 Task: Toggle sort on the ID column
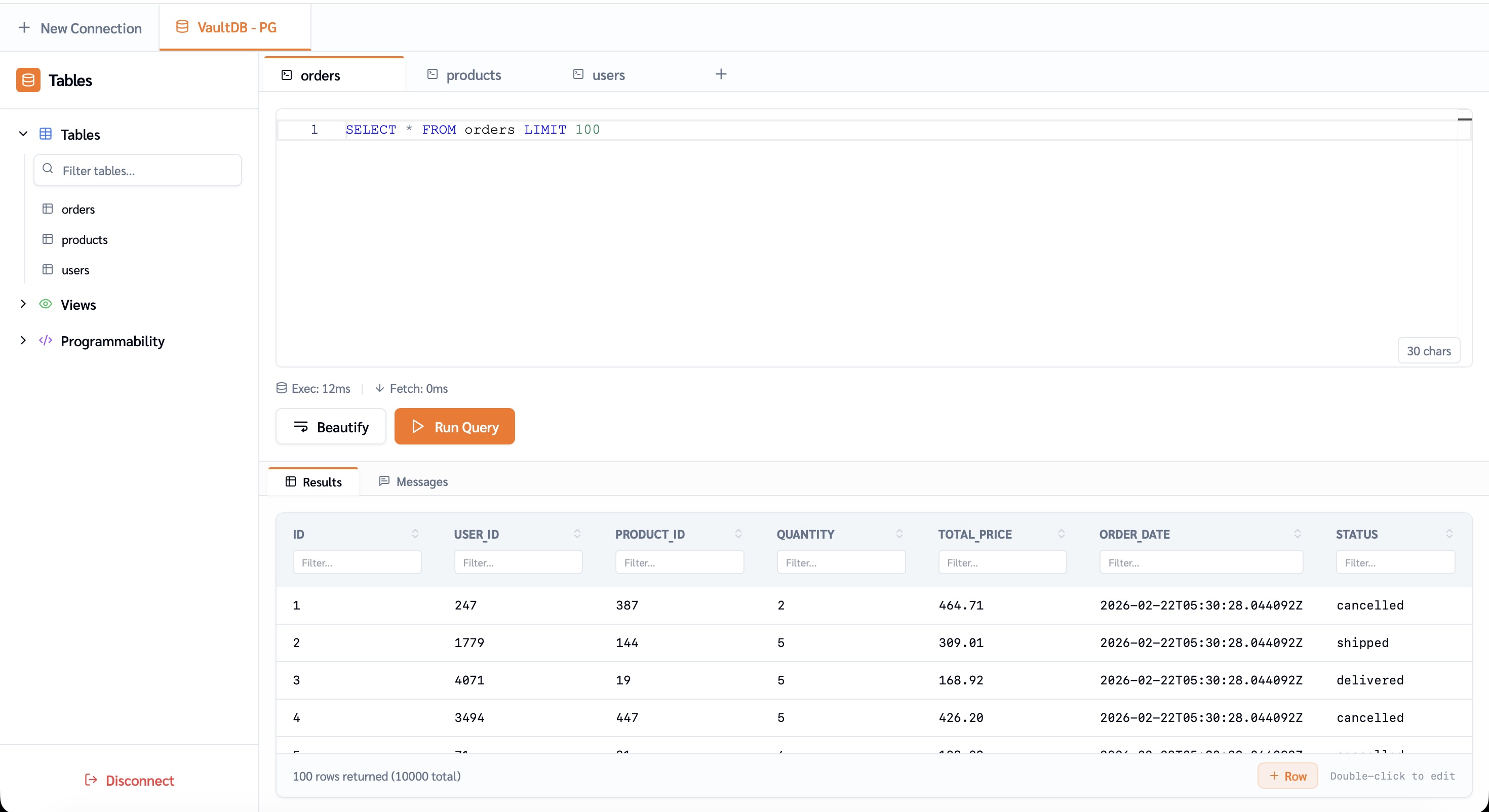coord(415,534)
